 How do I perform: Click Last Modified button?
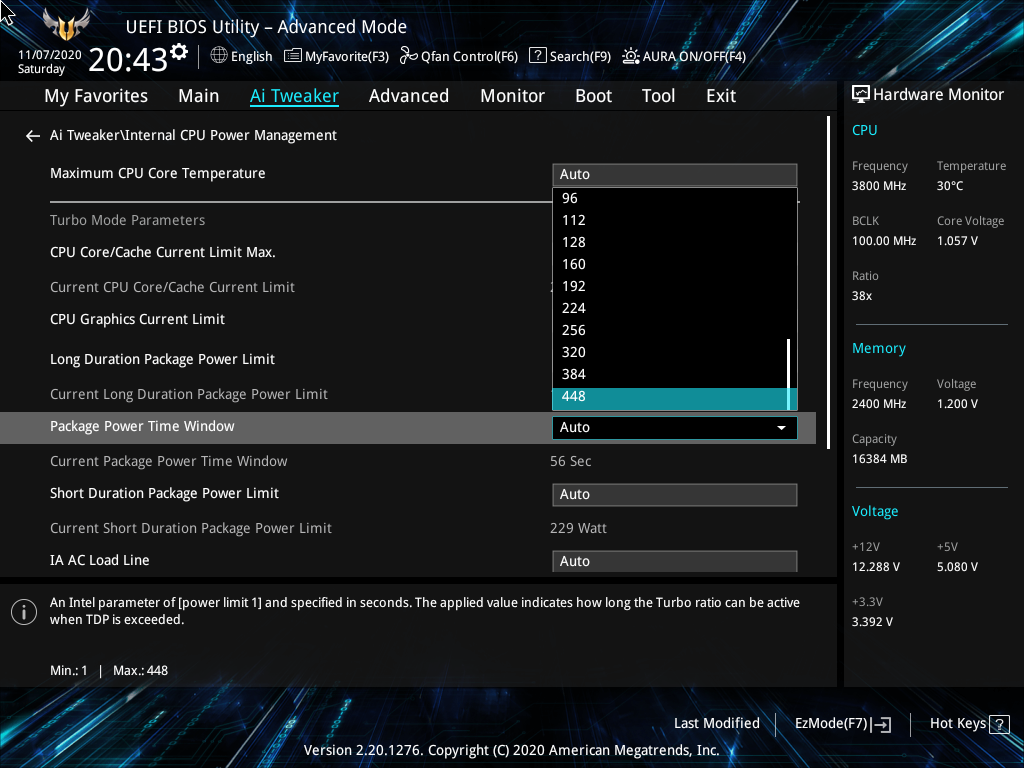click(716, 724)
